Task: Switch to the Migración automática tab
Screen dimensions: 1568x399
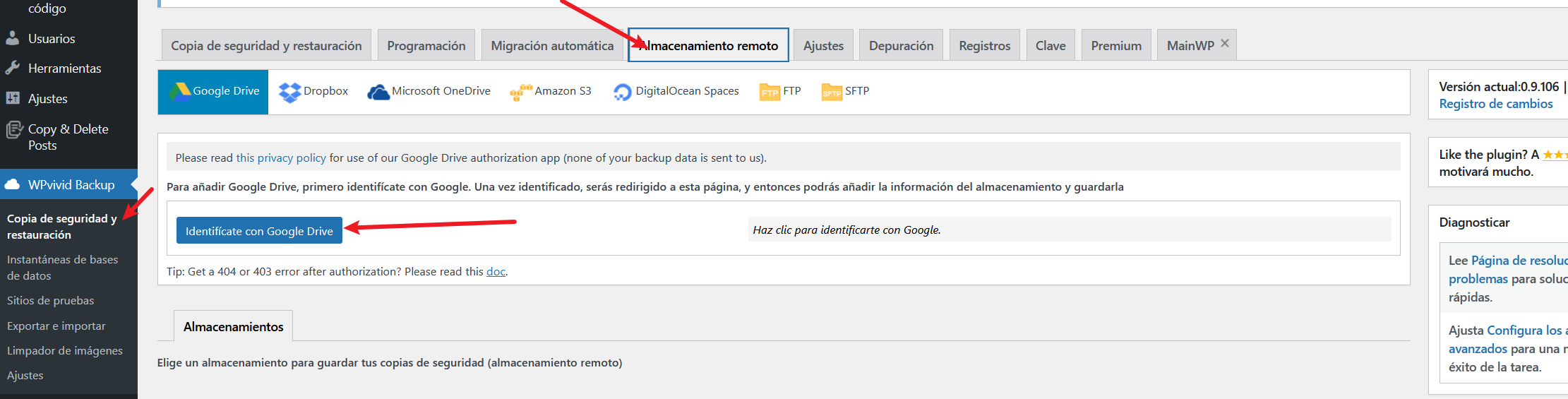Action: pyautogui.click(x=552, y=46)
